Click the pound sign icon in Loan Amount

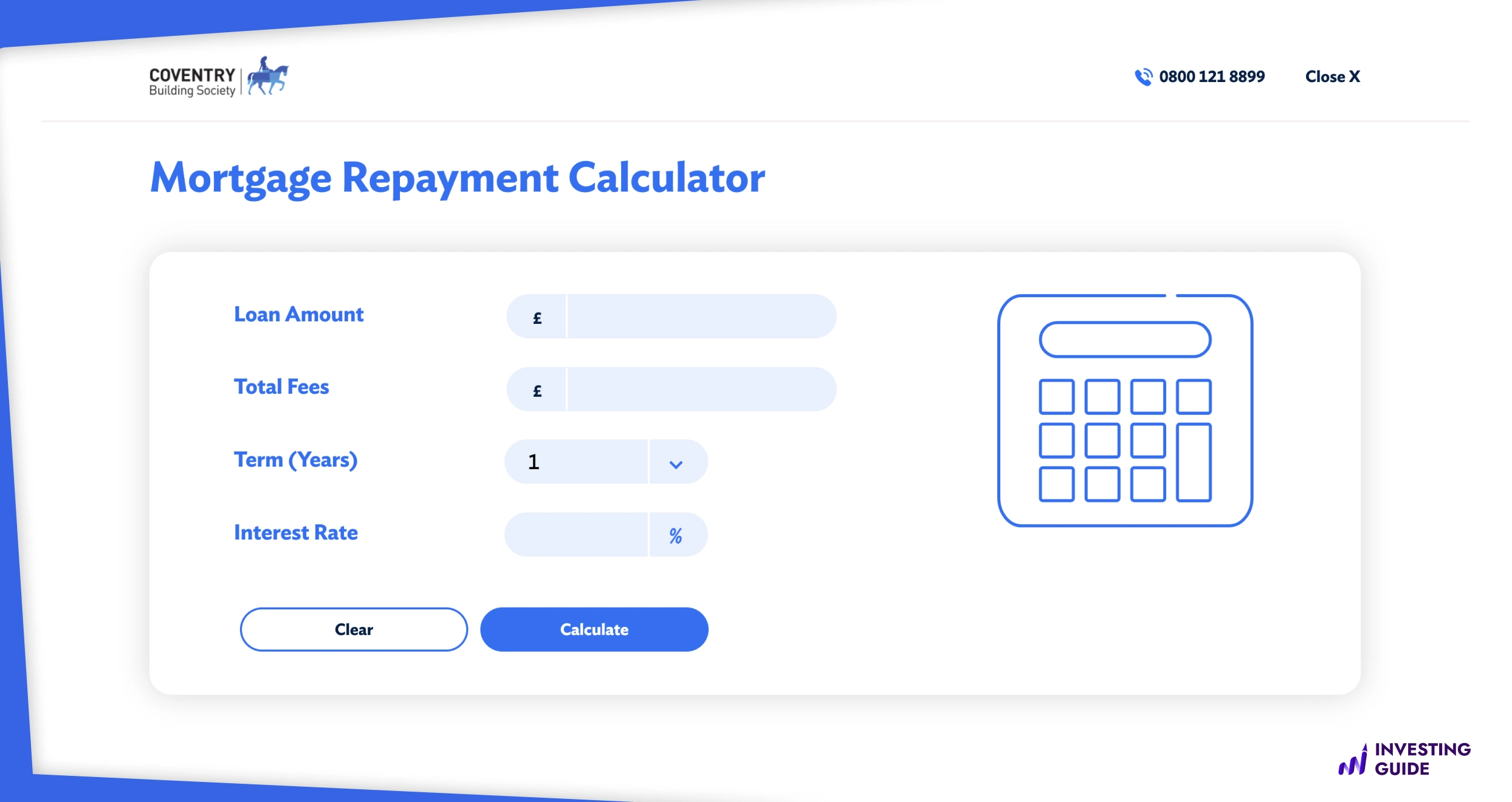(535, 316)
